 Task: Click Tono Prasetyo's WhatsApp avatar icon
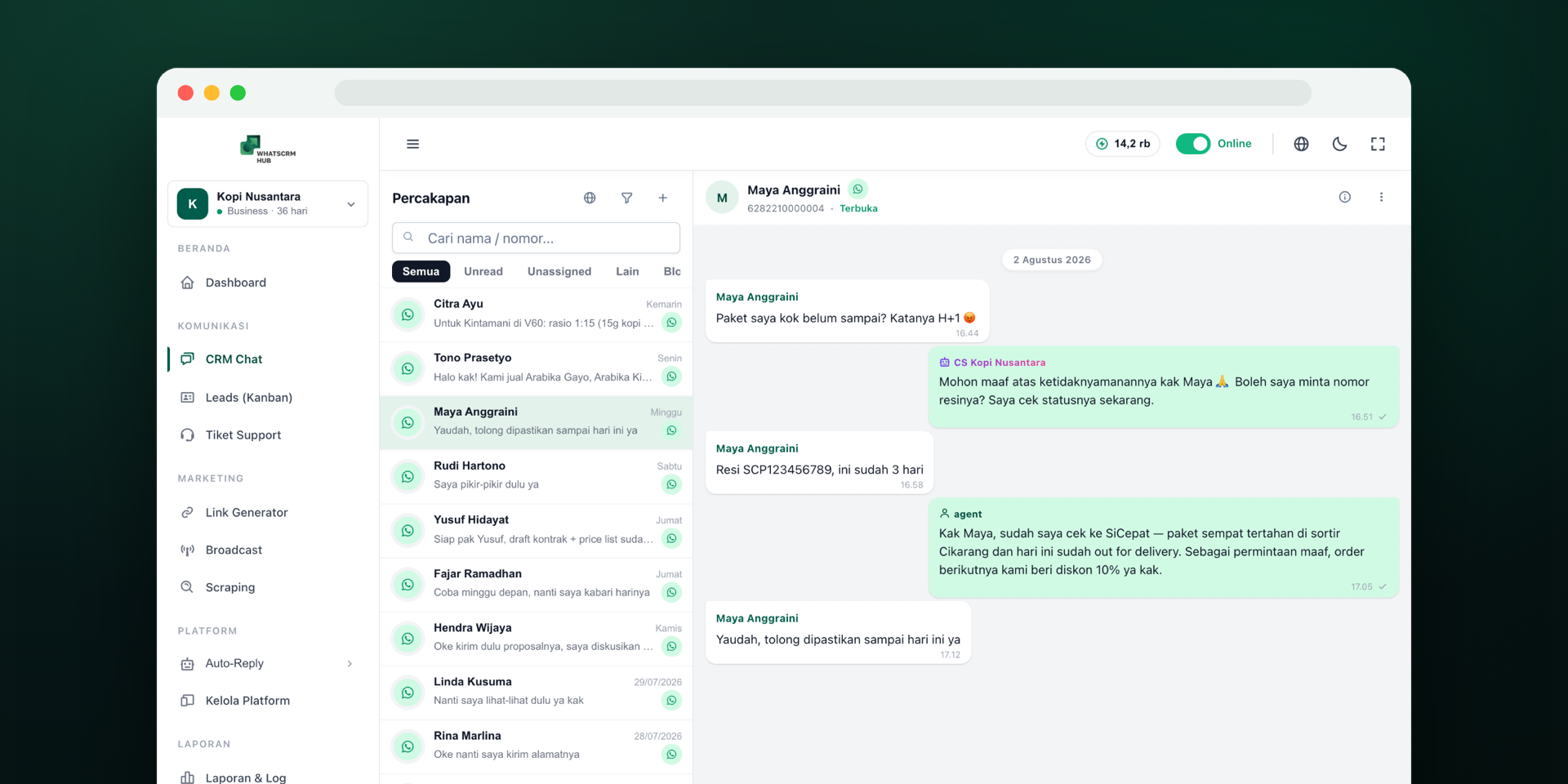point(408,368)
